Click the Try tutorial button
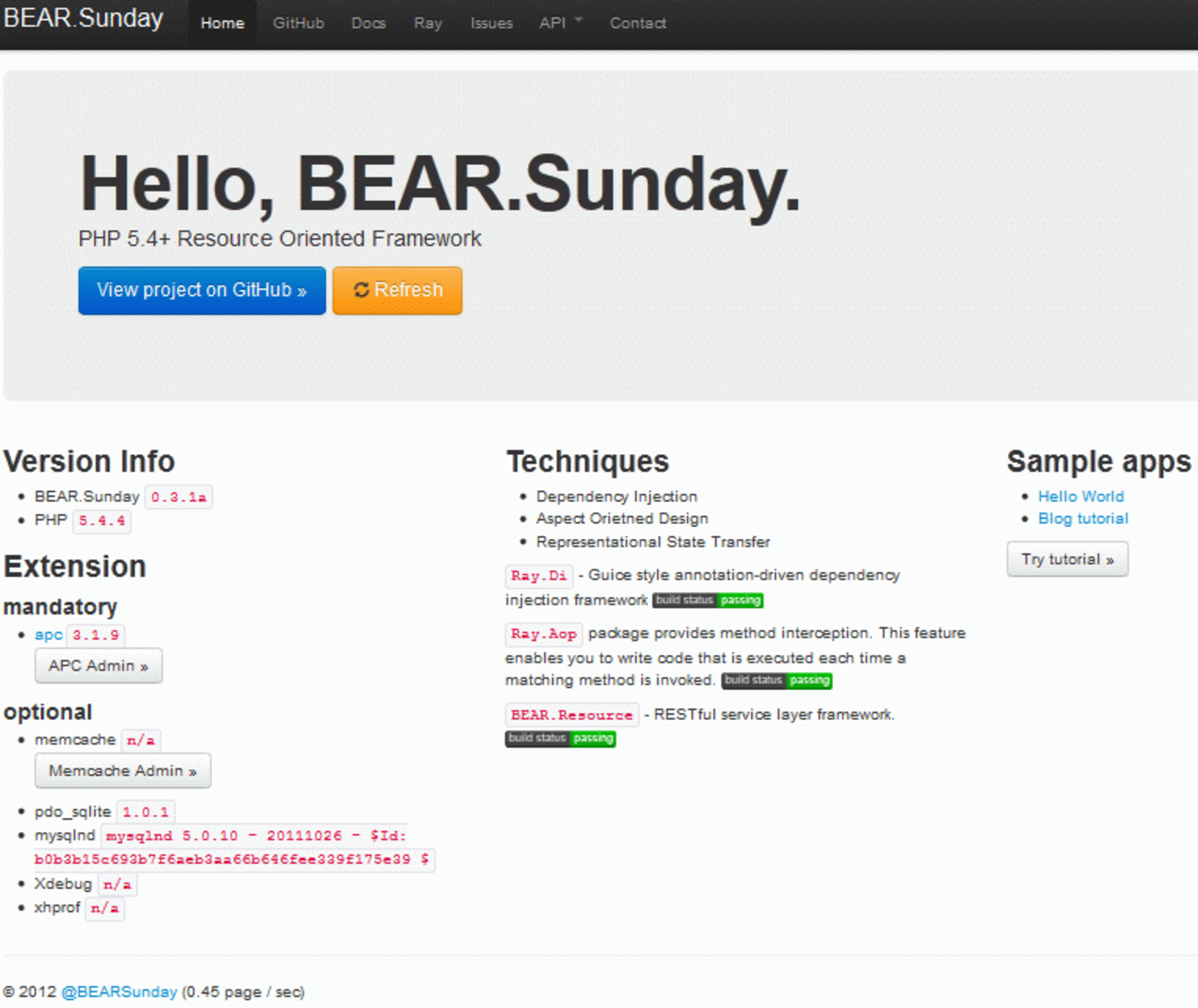This screenshot has height=1008, width=1198. tap(1067, 559)
